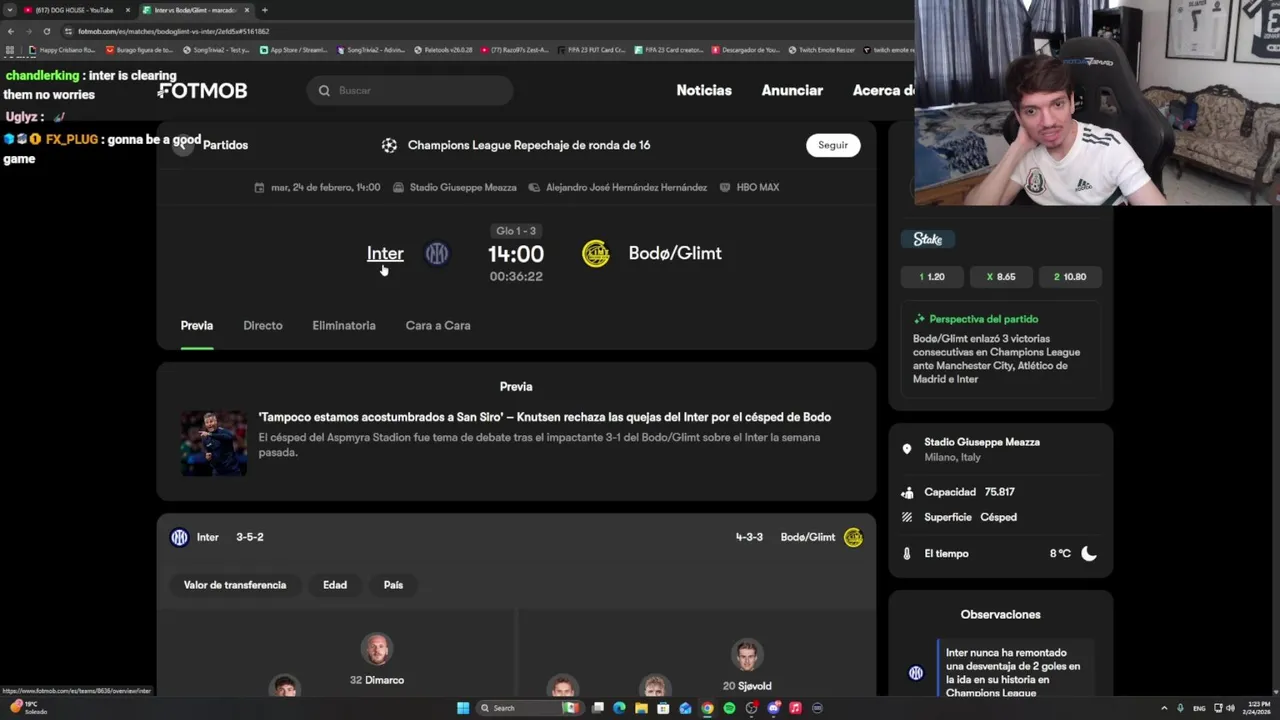Click the Champions League ball icon

pos(389,145)
